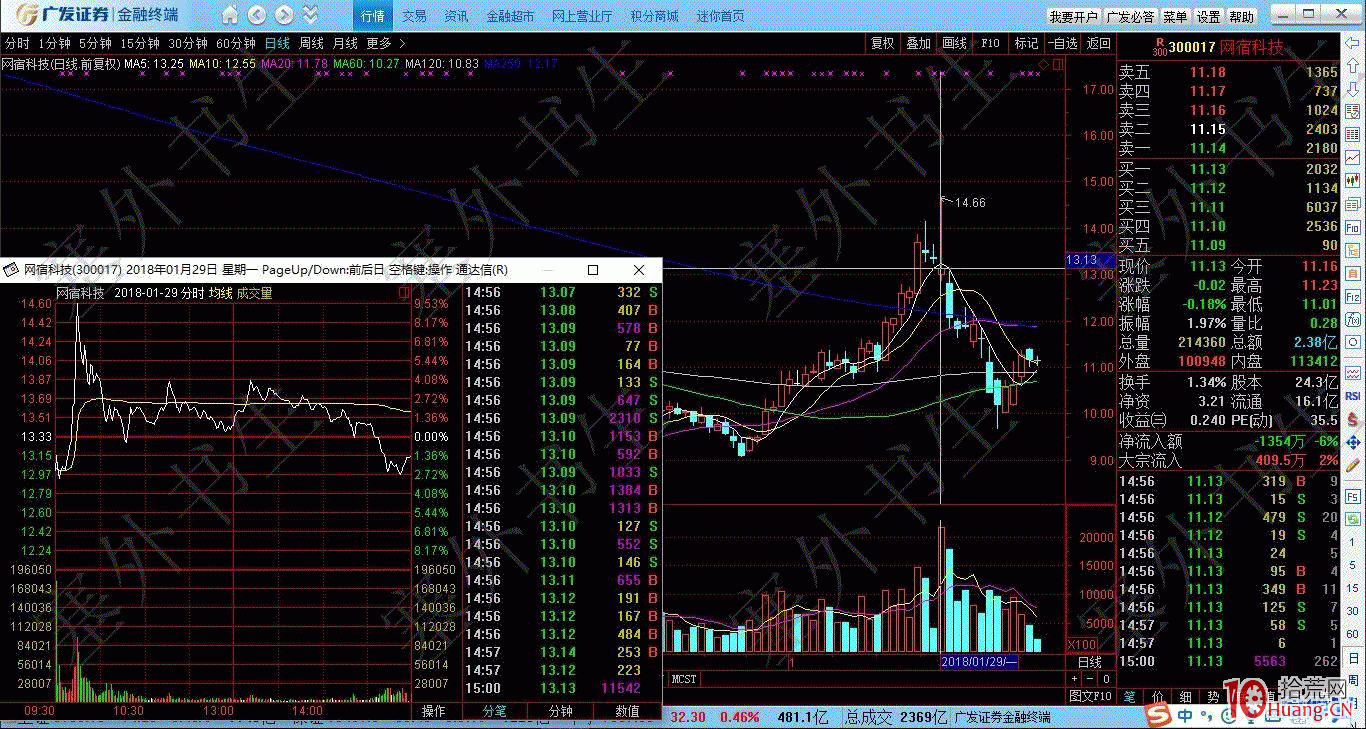Select the 分笔 tab in popup window

point(495,711)
